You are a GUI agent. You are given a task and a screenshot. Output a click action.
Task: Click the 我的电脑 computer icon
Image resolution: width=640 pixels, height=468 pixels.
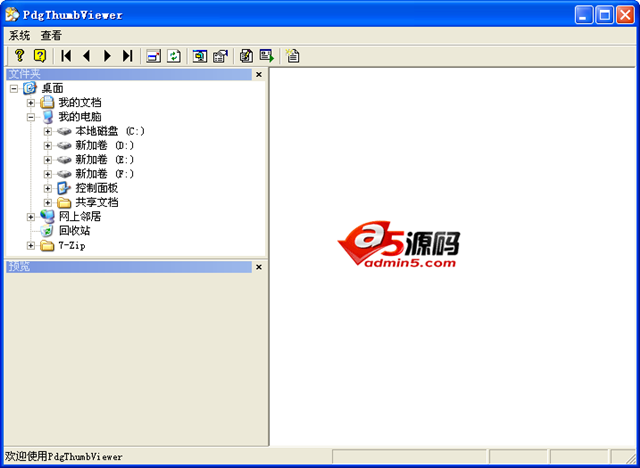(47, 117)
